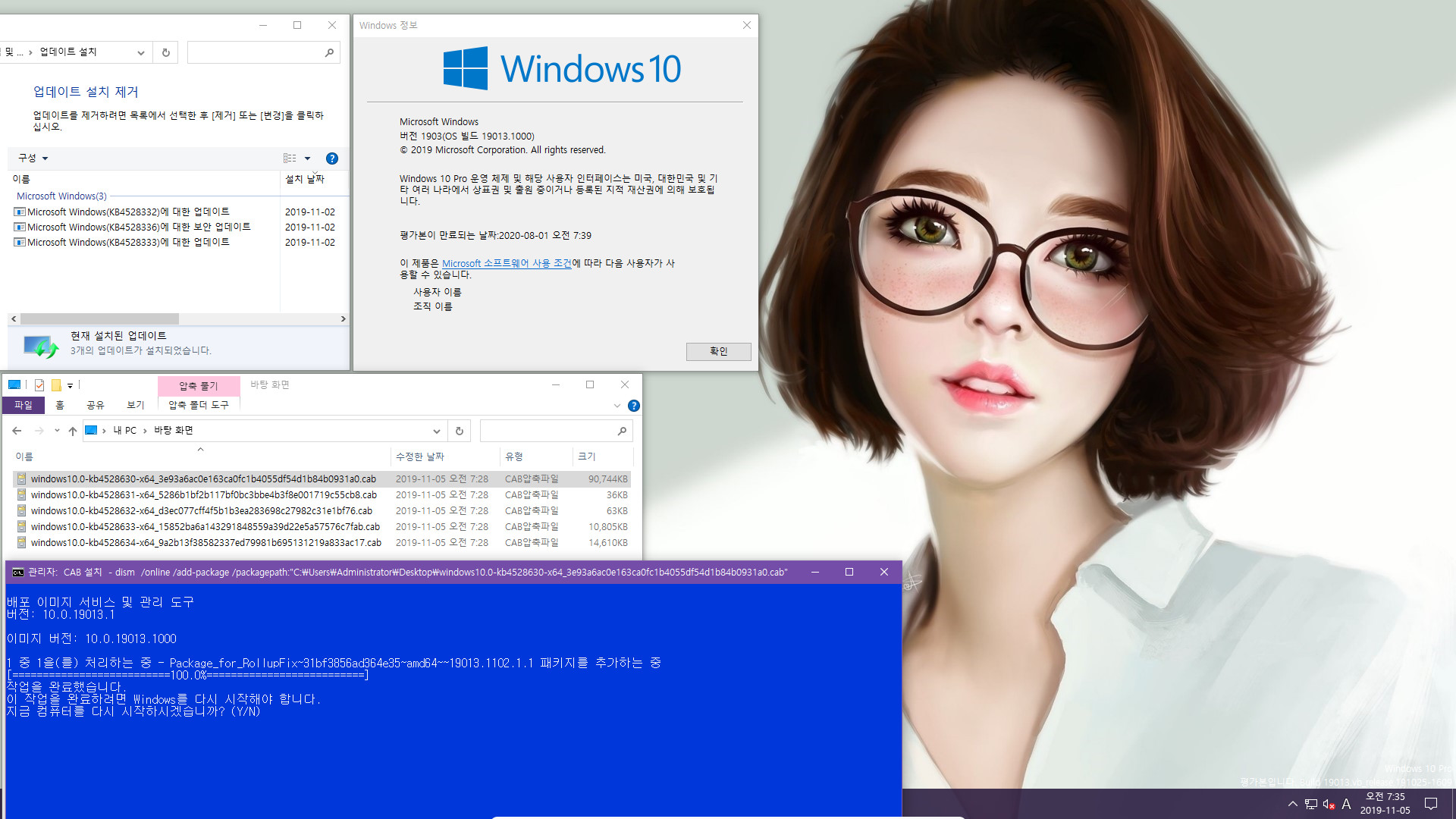This screenshot has height=819, width=1456.
Task: Close the Windows 정보 dialog
Action: click(x=746, y=25)
